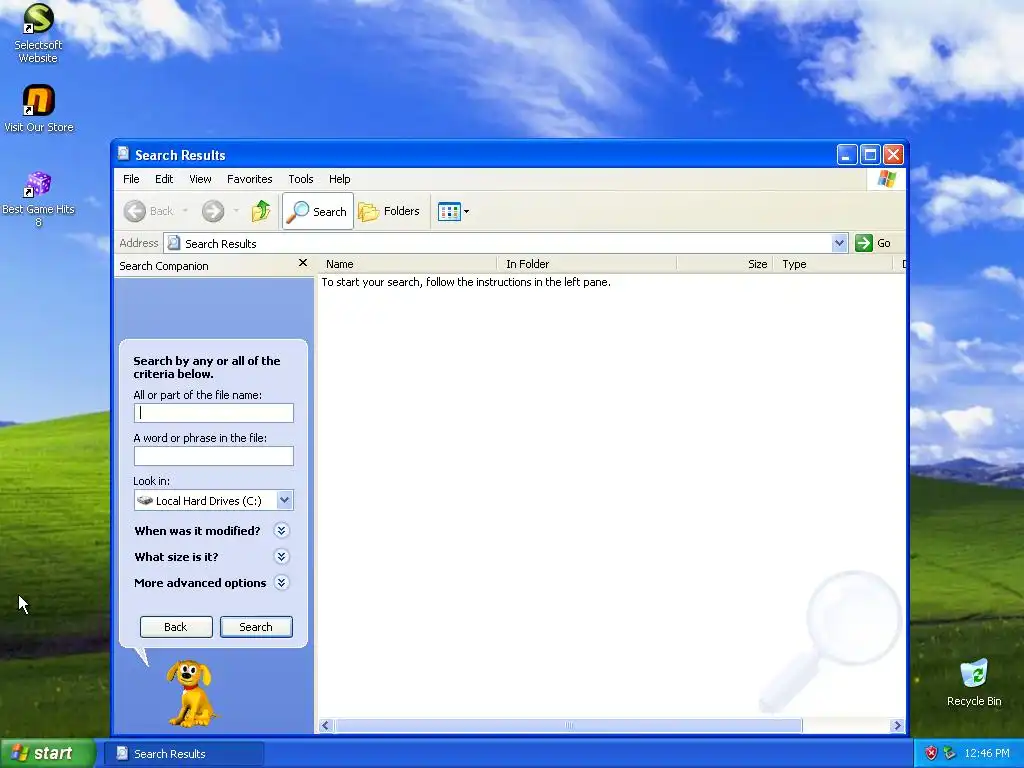Click Search Results taskbar button
Screen dimensions: 1024x768
point(184,754)
